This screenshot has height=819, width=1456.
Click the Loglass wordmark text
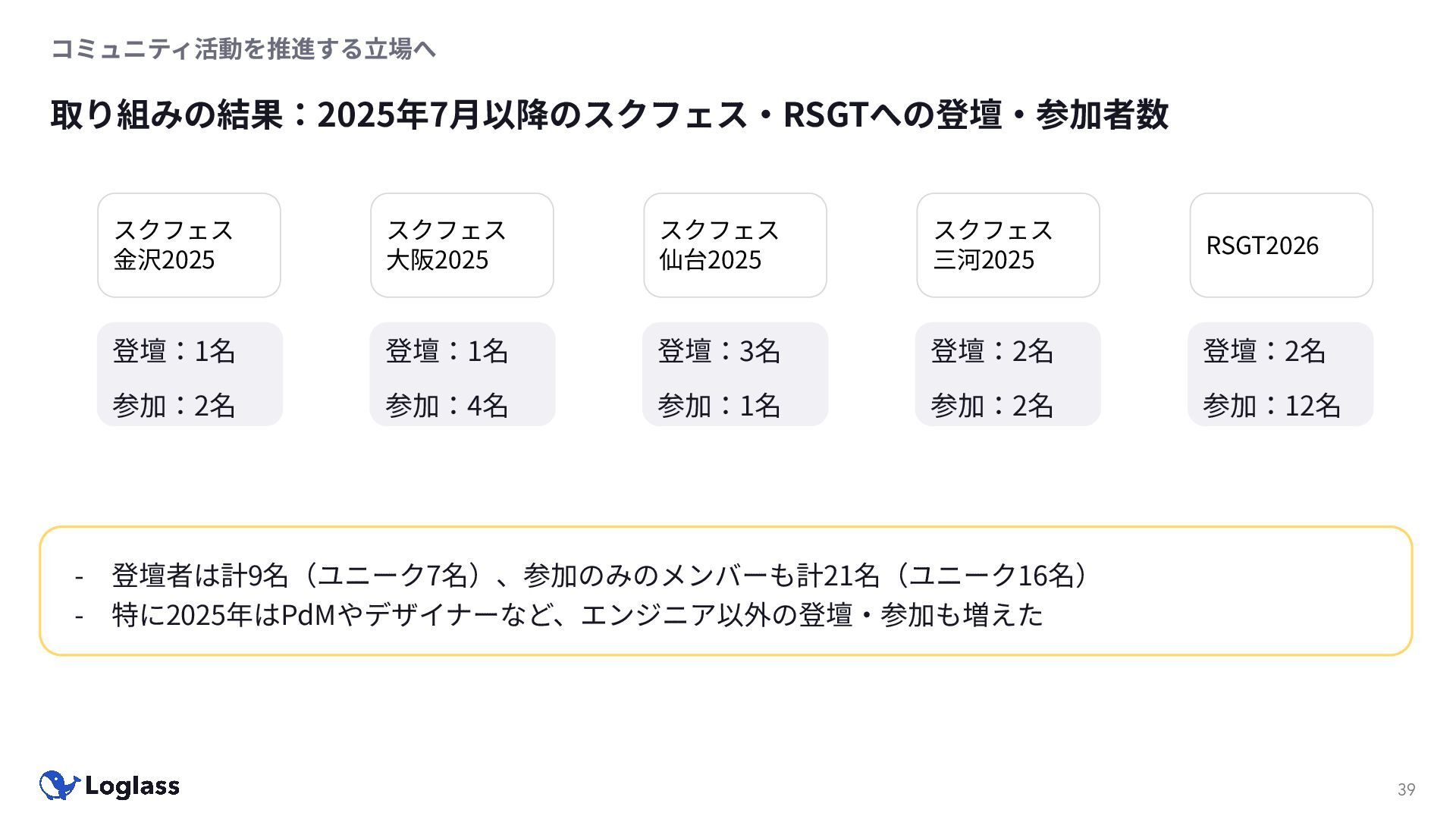(132, 786)
